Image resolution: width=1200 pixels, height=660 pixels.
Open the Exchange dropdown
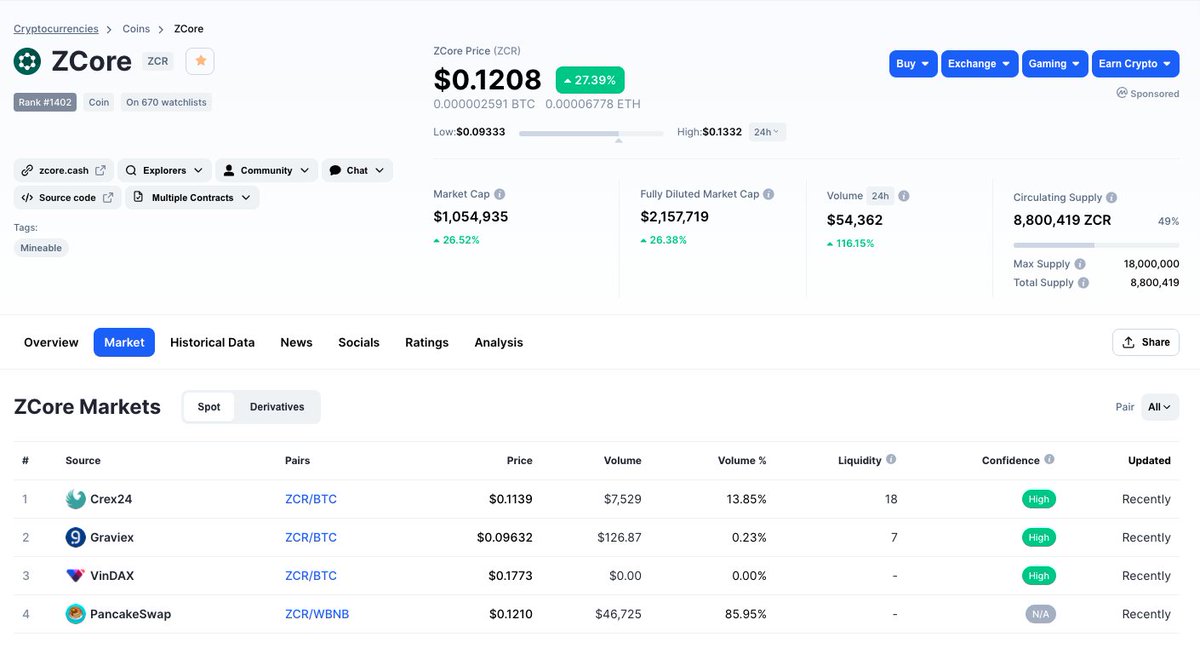979,63
